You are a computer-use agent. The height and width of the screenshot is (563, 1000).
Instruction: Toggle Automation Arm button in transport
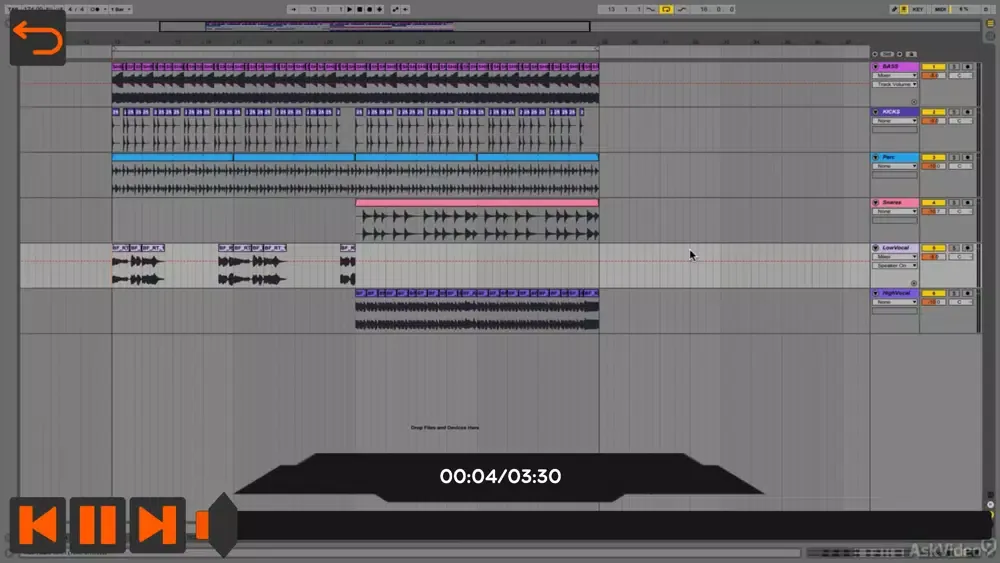tap(395, 10)
